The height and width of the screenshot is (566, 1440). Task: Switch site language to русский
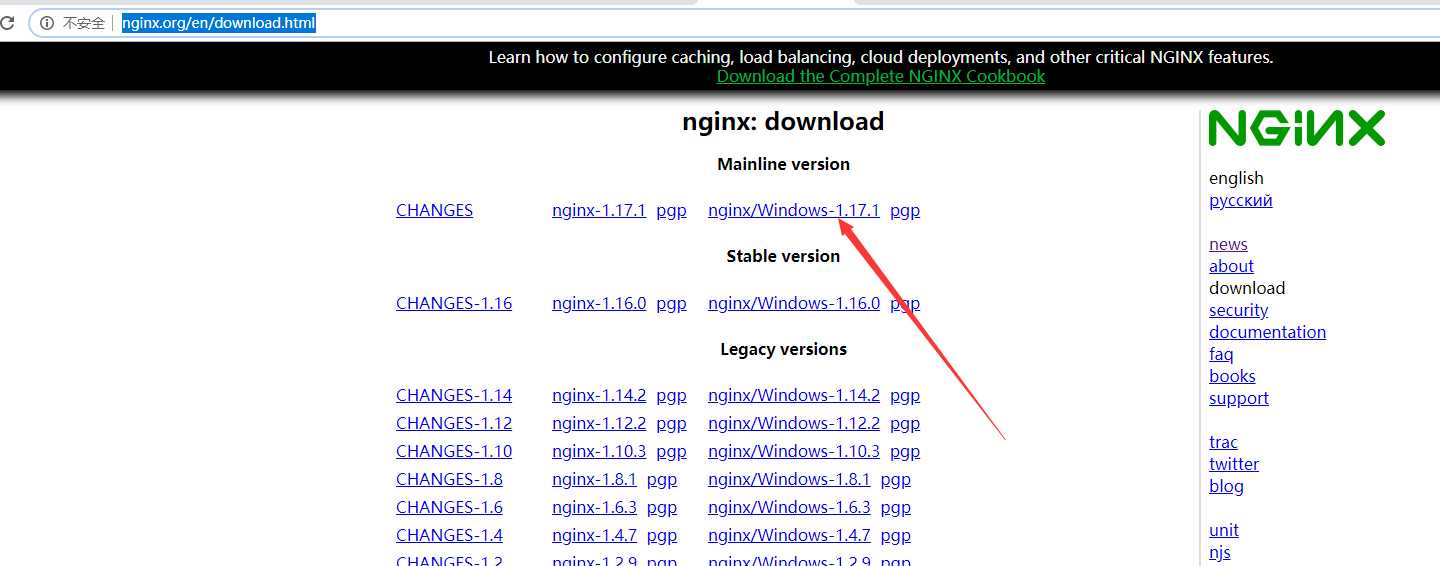tap(1240, 200)
